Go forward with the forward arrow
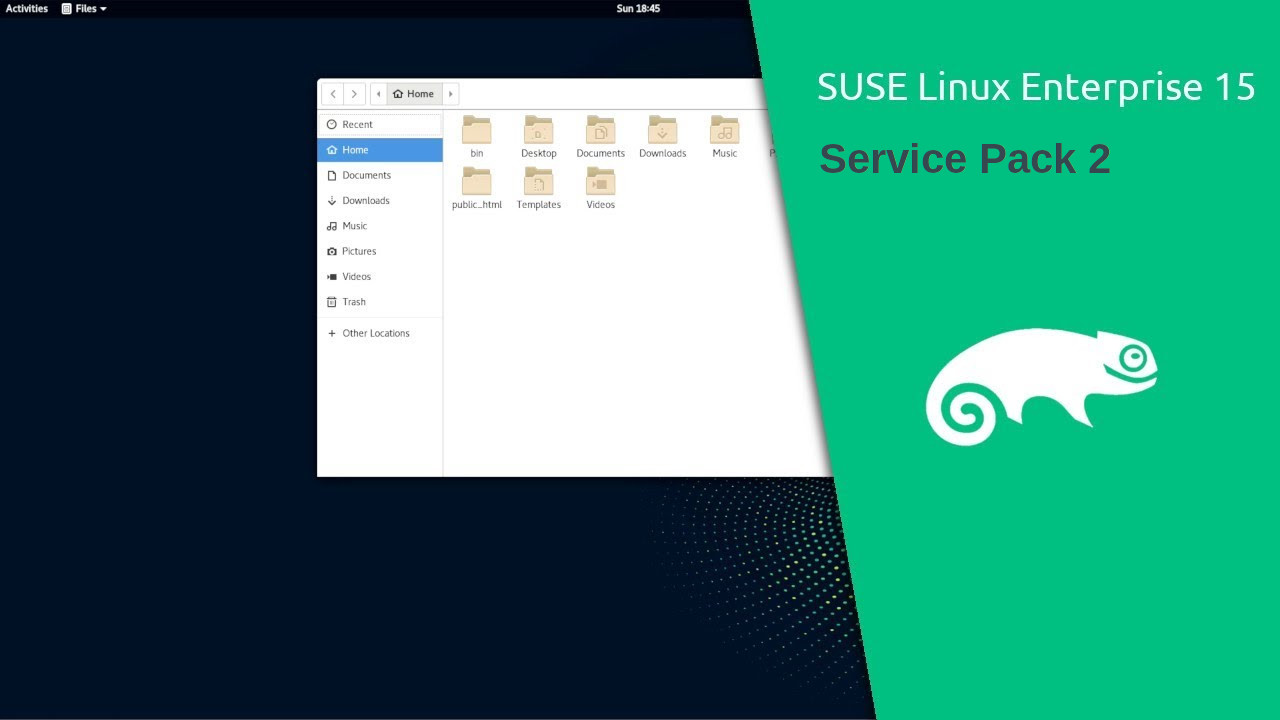Viewport: 1280px width, 720px height. click(x=354, y=94)
